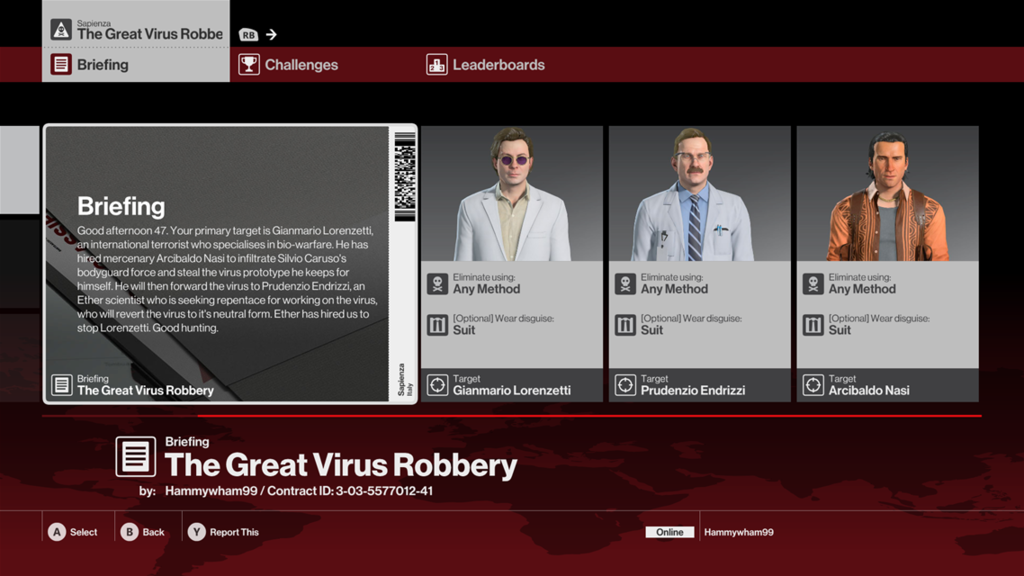This screenshot has width=1024, height=576.
Task: Click the B Back button
Action: tap(142, 532)
